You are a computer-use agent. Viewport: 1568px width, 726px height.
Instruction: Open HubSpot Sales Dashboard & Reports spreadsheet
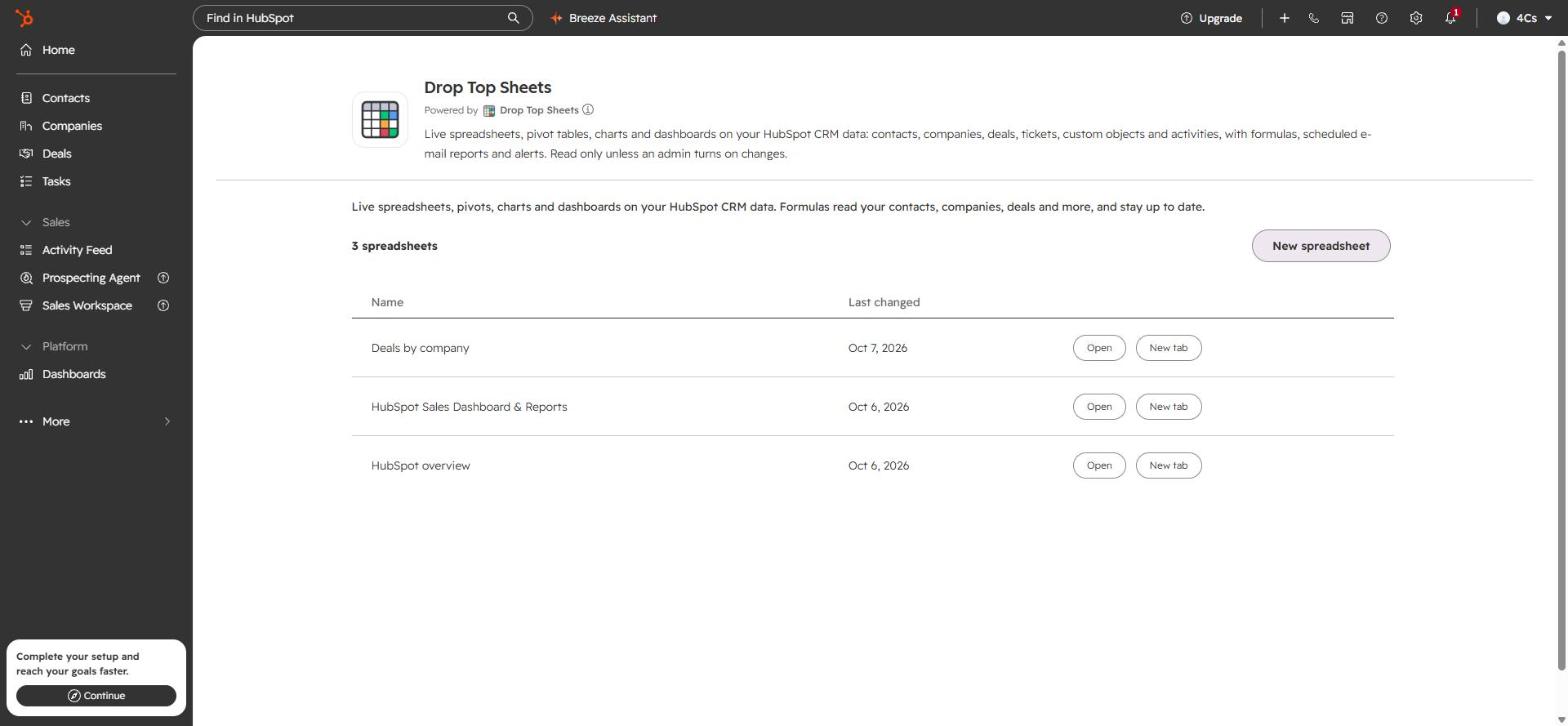pos(1099,407)
